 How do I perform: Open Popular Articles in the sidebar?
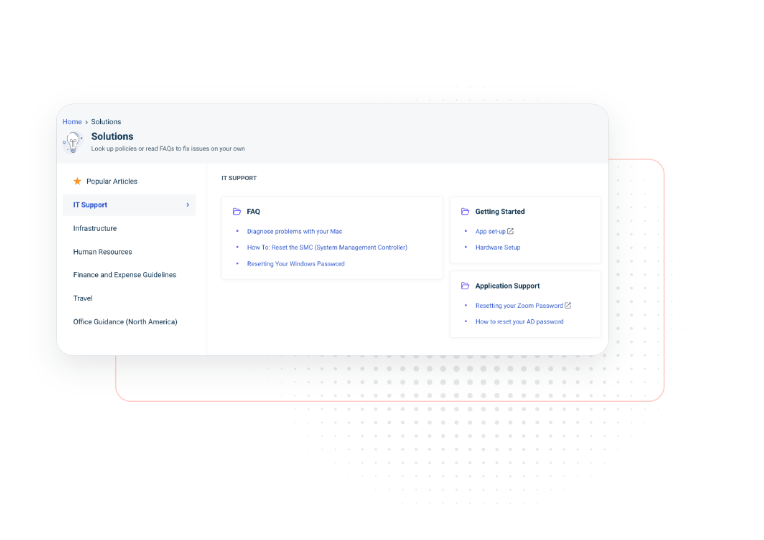tap(112, 181)
